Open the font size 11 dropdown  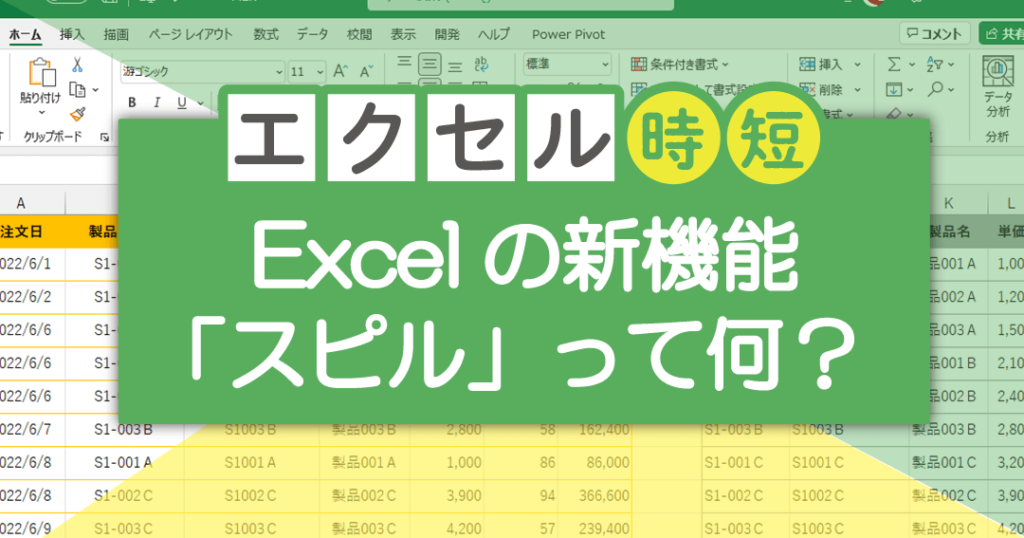pyautogui.click(x=320, y=72)
